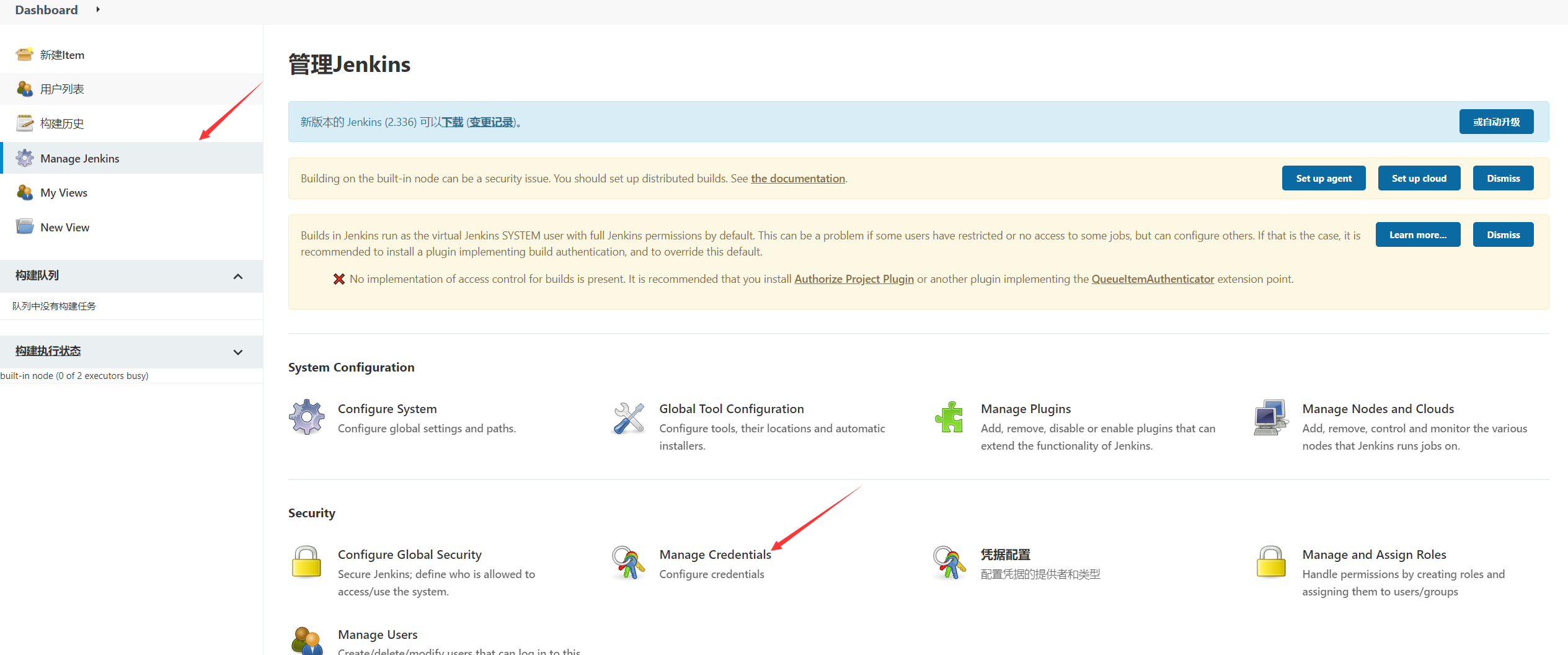Open Manage Users title
The height and width of the screenshot is (655, 1568).
click(x=378, y=635)
